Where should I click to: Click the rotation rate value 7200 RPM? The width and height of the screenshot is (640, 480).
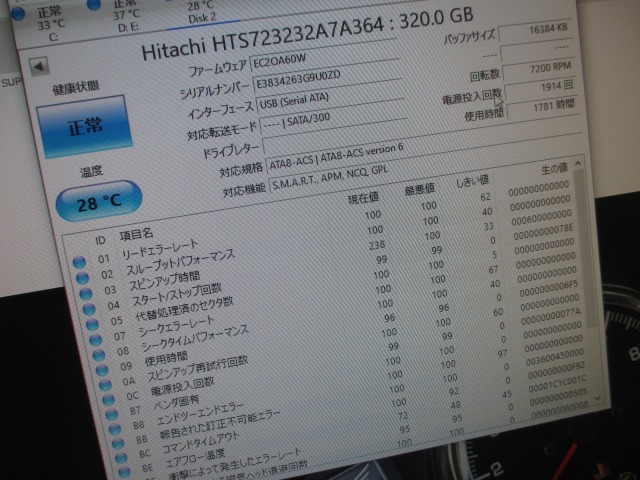coord(538,69)
